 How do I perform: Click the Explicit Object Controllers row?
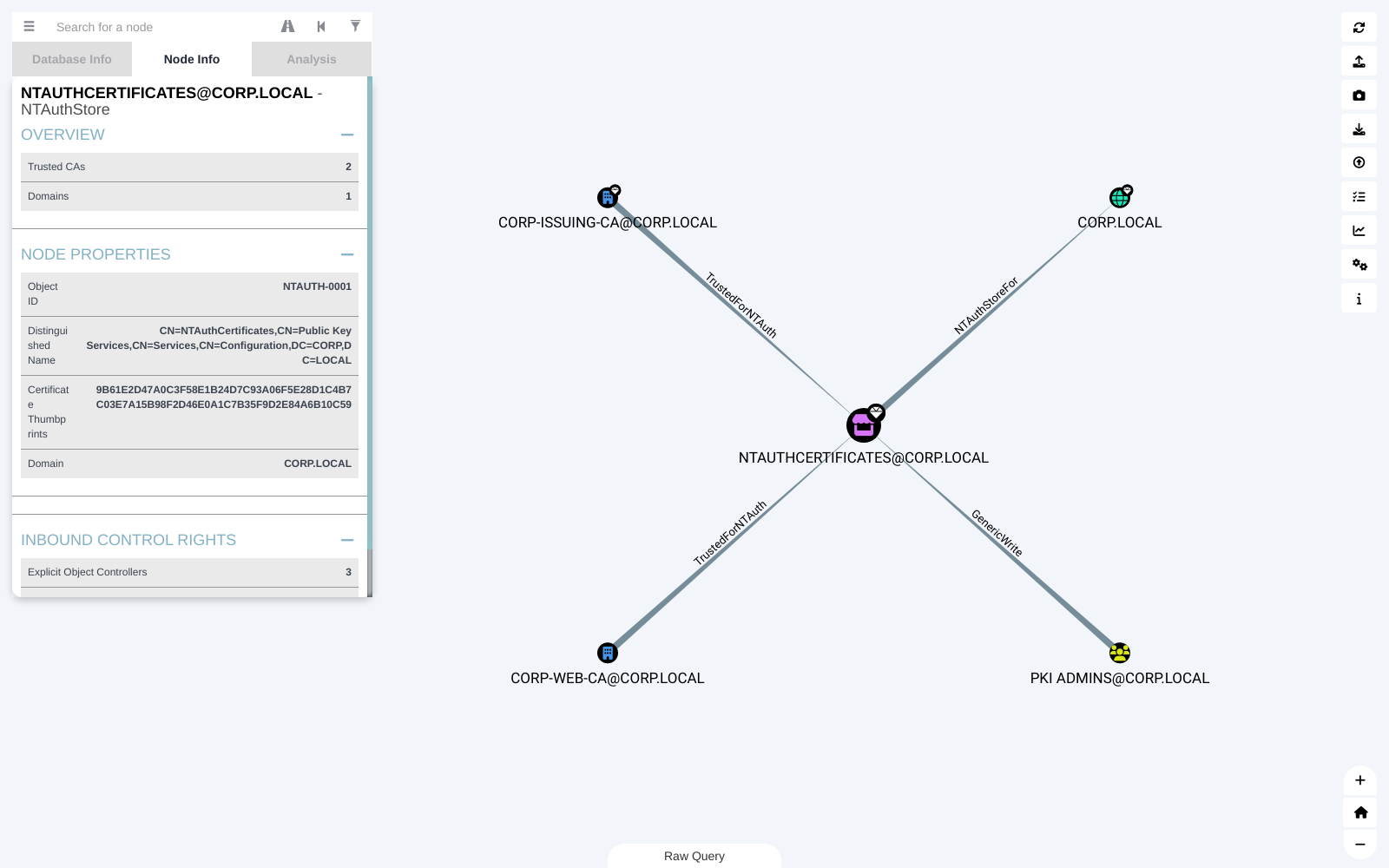pyautogui.click(x=189, y=572)
